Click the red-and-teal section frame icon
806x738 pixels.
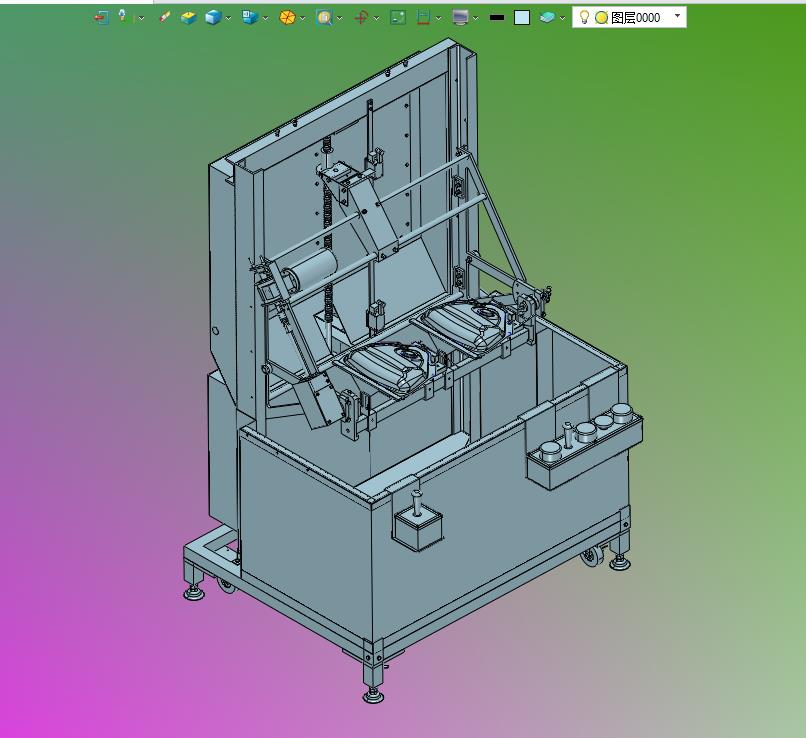coord(423,18)
